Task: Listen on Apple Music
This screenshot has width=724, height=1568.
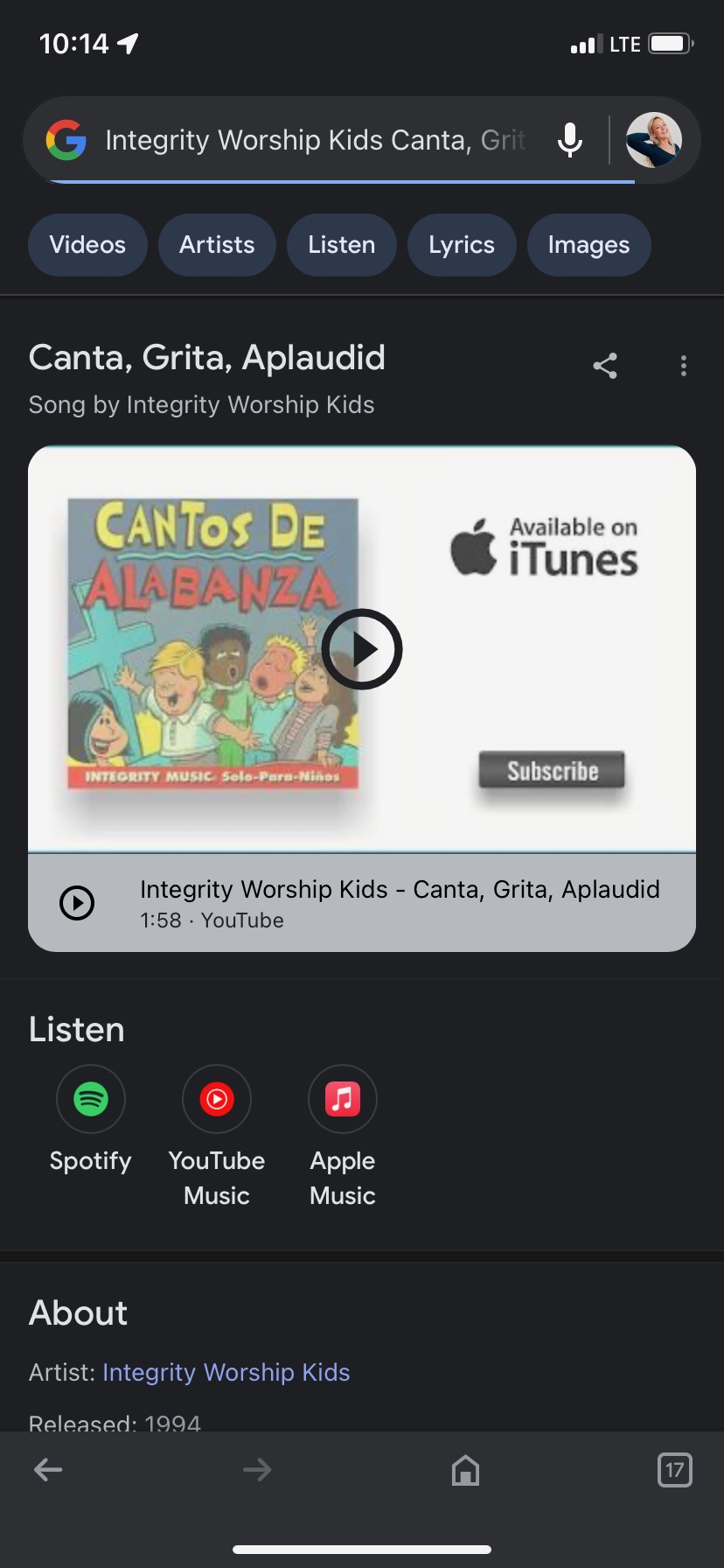Action: click(x=343, y=1137)
